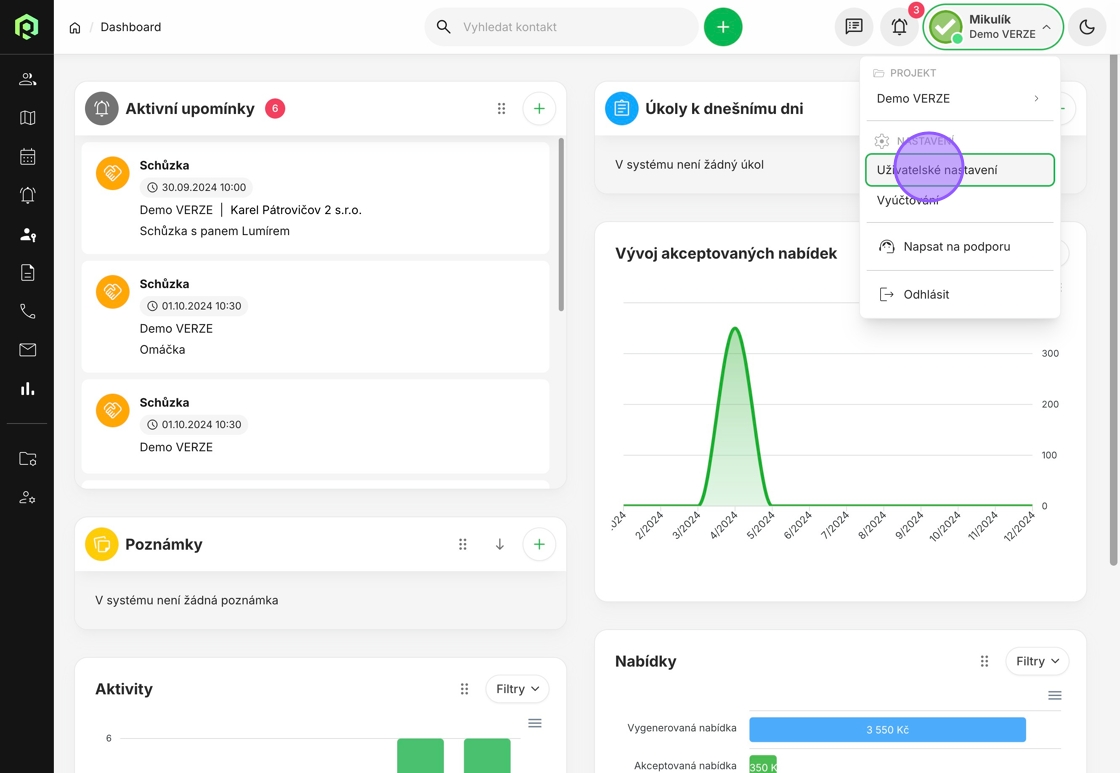Click the home icon in breadcrumb
The height and width of the screenshot is (773, 1120).
[75, 28]
